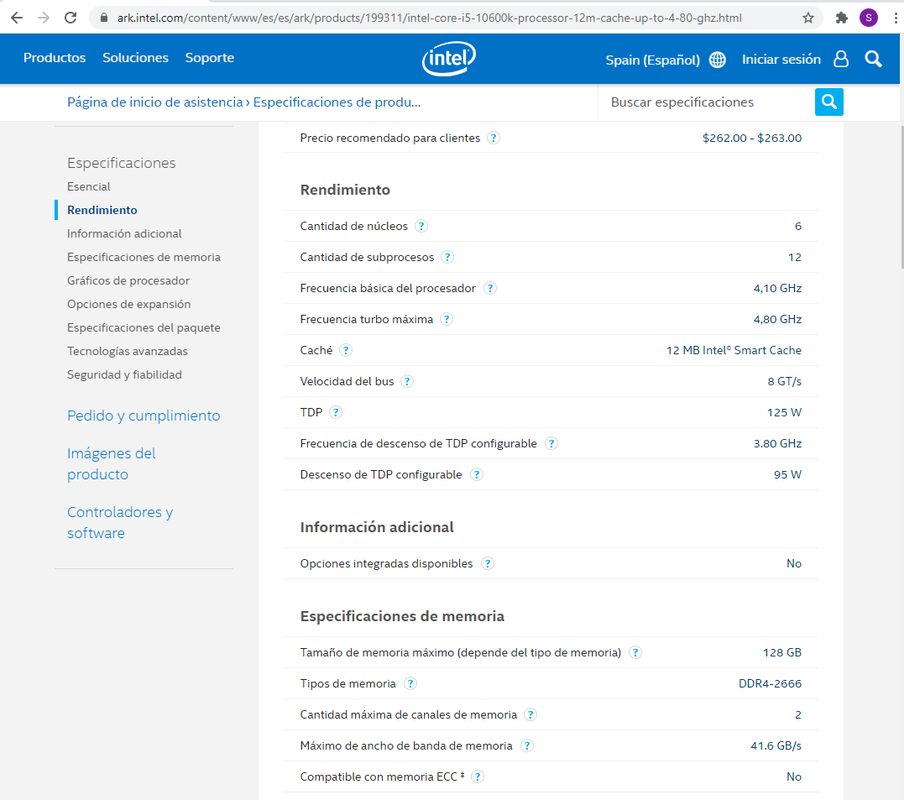904x800 pixels.
Task: Go back to the previous page
Action: (x=17, y=18)
